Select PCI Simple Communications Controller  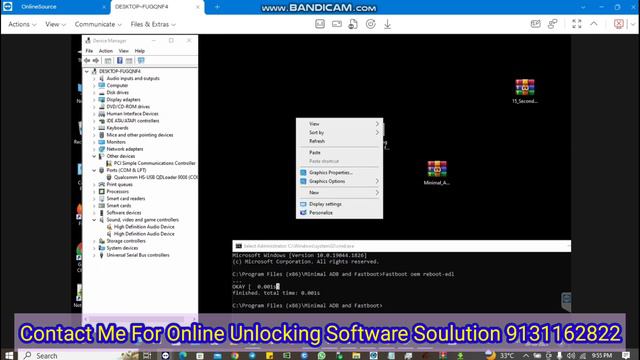click(154, 163)
